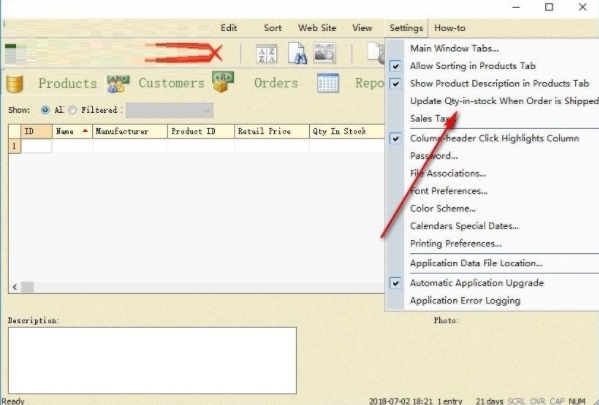Click the photo image toolbar icon
Viewport: 599px width, 405px height.
pos(324,52)
